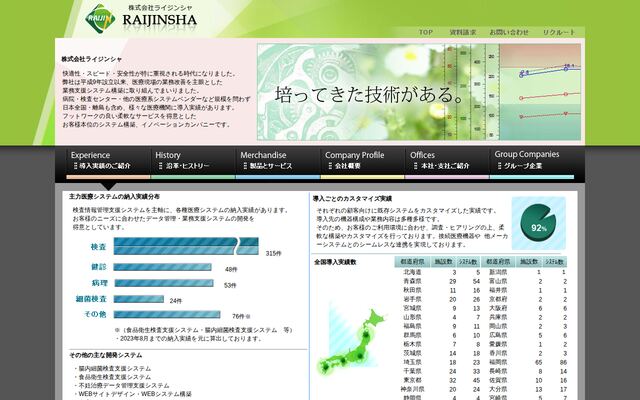The height and width of the screenshot is (400, 640).
Task: Click the 福島県 table cell
Action: (x=412, y=326)
